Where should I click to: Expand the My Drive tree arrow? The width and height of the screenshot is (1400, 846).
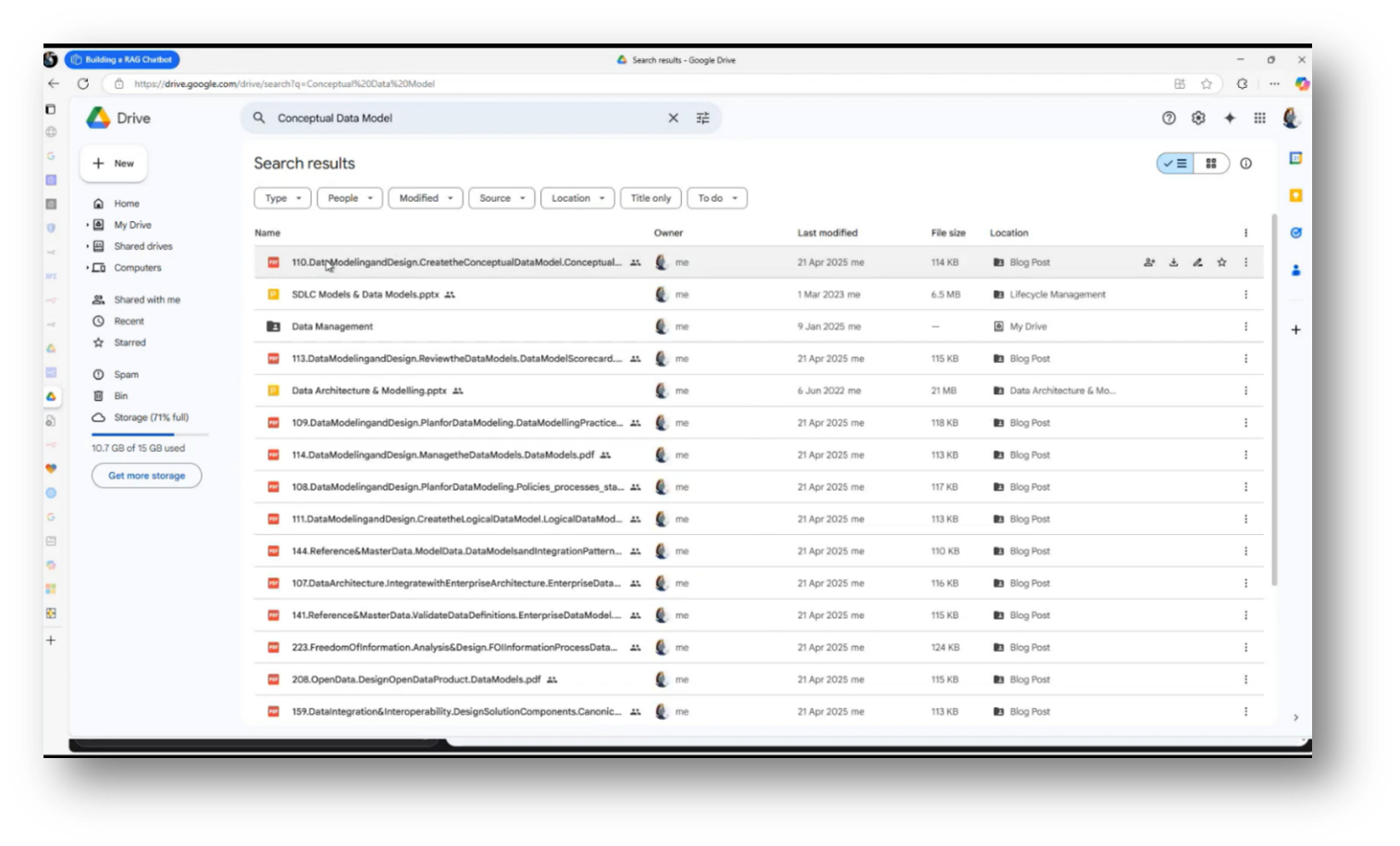pyautogui.click(x=88, y=225)
